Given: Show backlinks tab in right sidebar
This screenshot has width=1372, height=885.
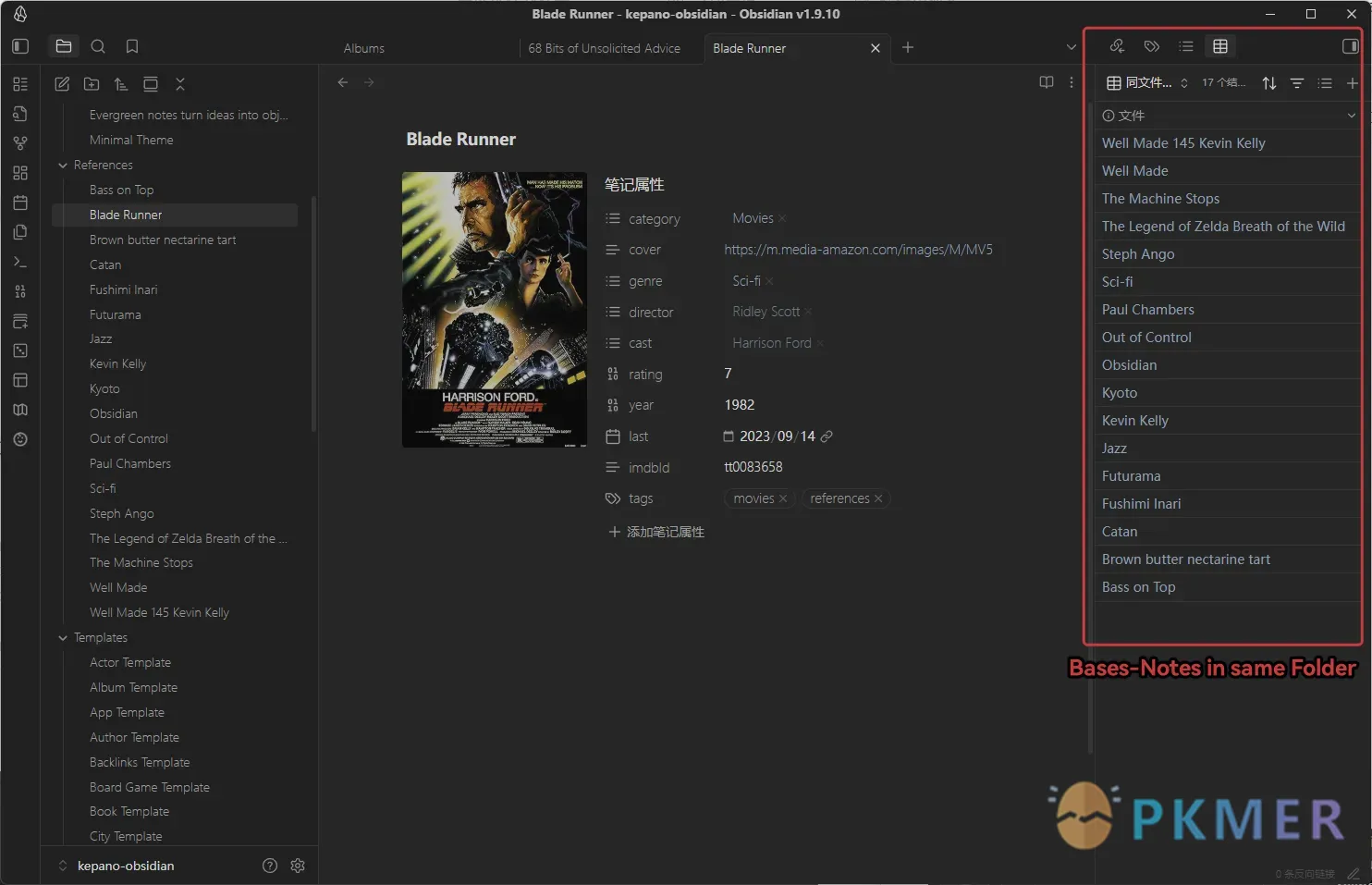Looking at the screenshot, I should [x=1117, y=46].
